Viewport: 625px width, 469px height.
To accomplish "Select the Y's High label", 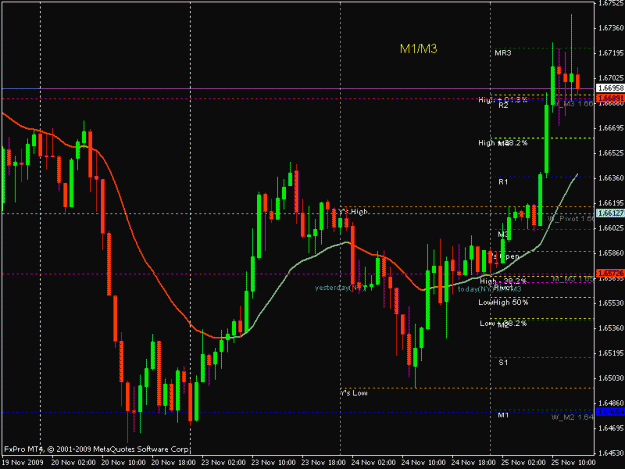I will click(353, 212).
